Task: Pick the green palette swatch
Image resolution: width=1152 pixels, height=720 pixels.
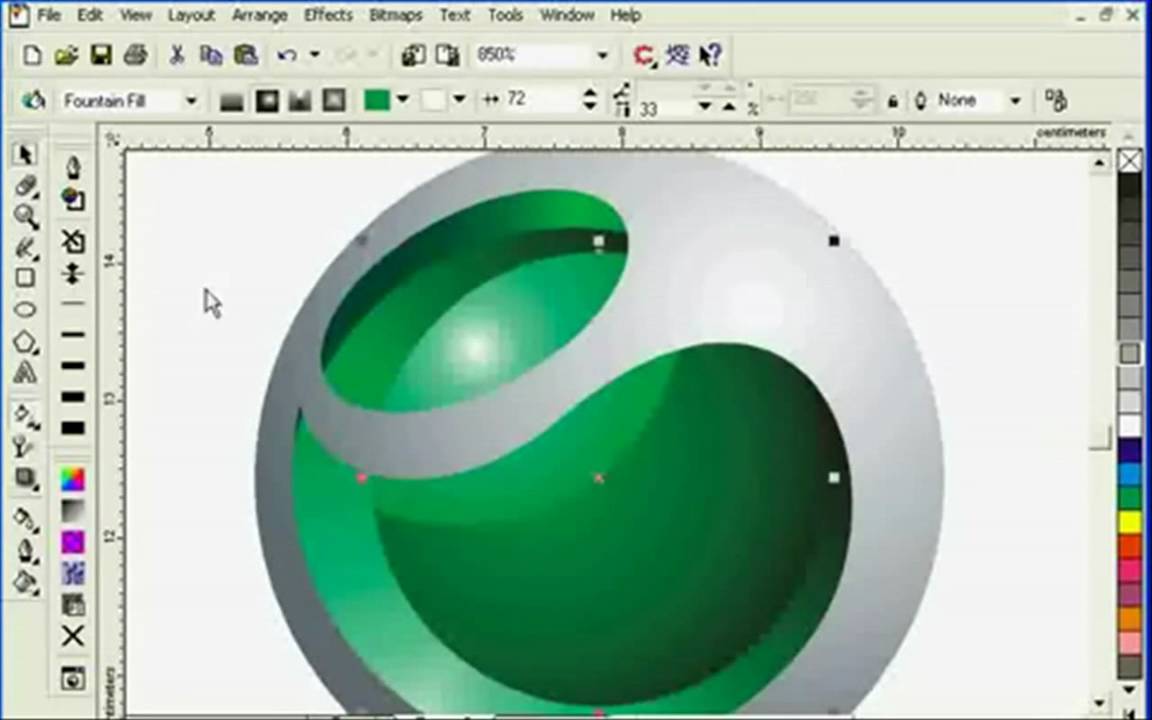Action: tap(1130, 498)
